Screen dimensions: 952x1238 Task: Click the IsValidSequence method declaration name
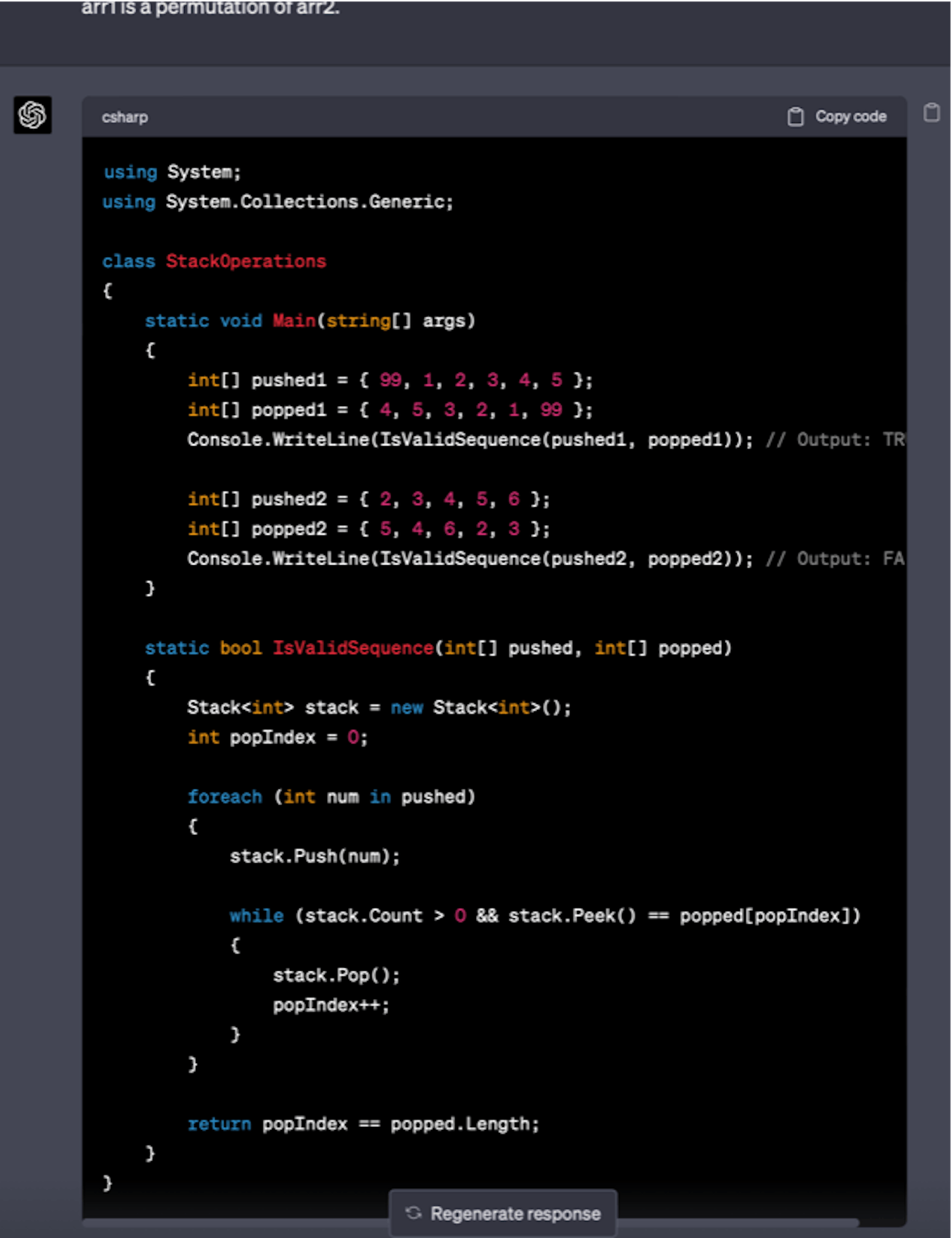(353, 648)
